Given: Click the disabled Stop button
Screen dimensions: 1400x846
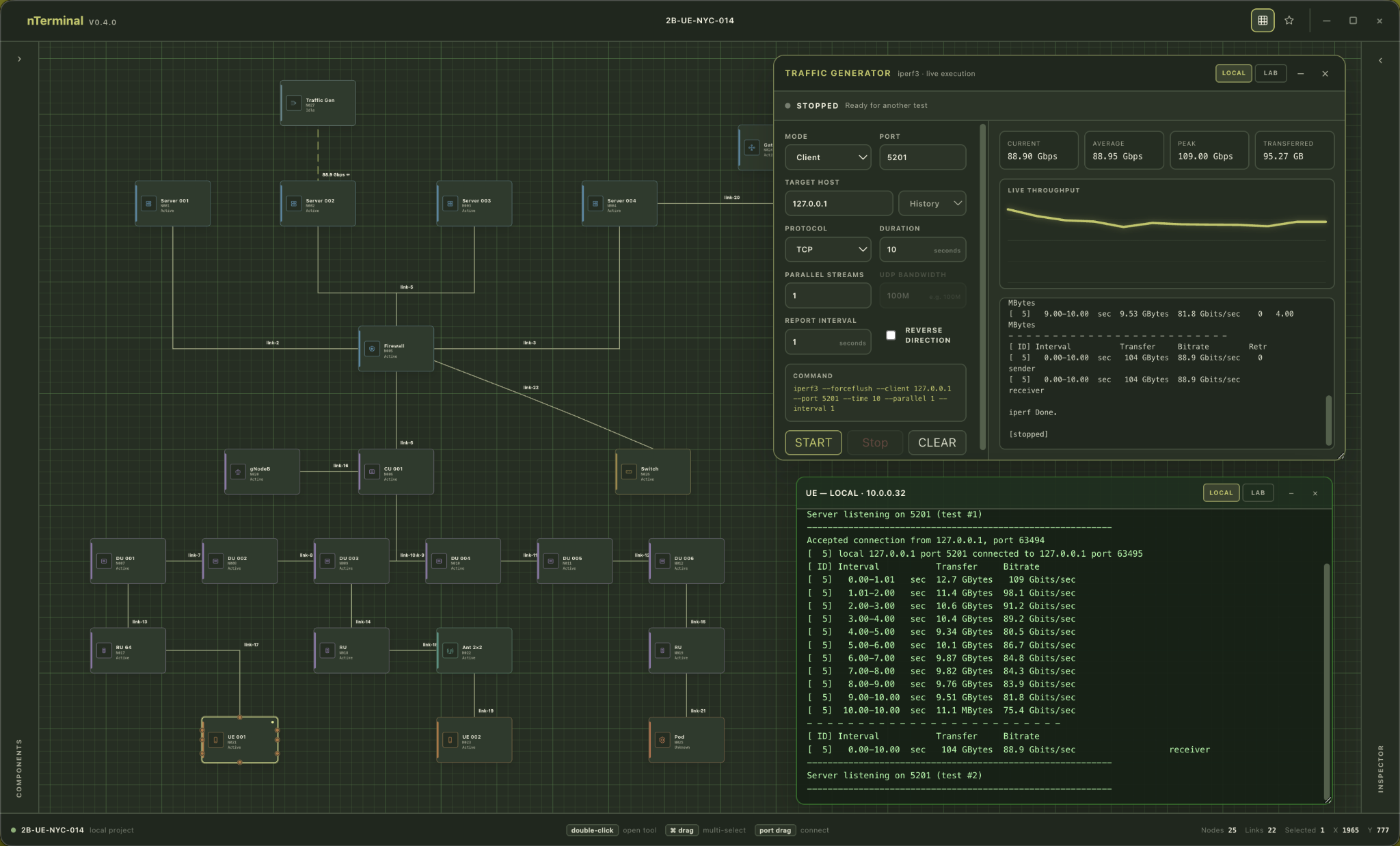Looking at the screenshot, I should (x=875, y=442).
